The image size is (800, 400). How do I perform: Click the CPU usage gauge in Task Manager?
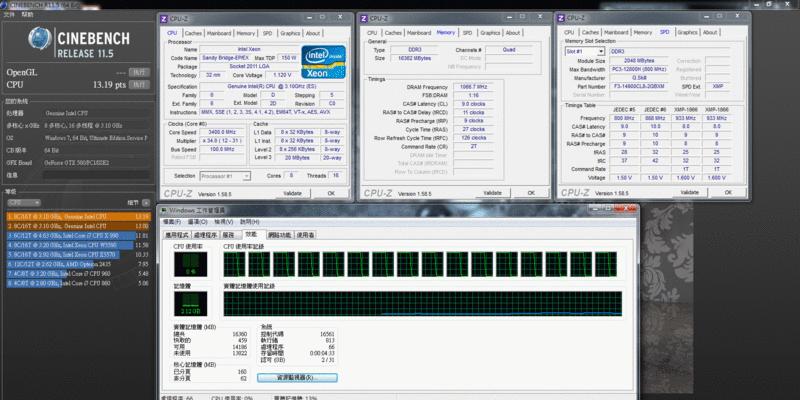[x=190, y=264]
